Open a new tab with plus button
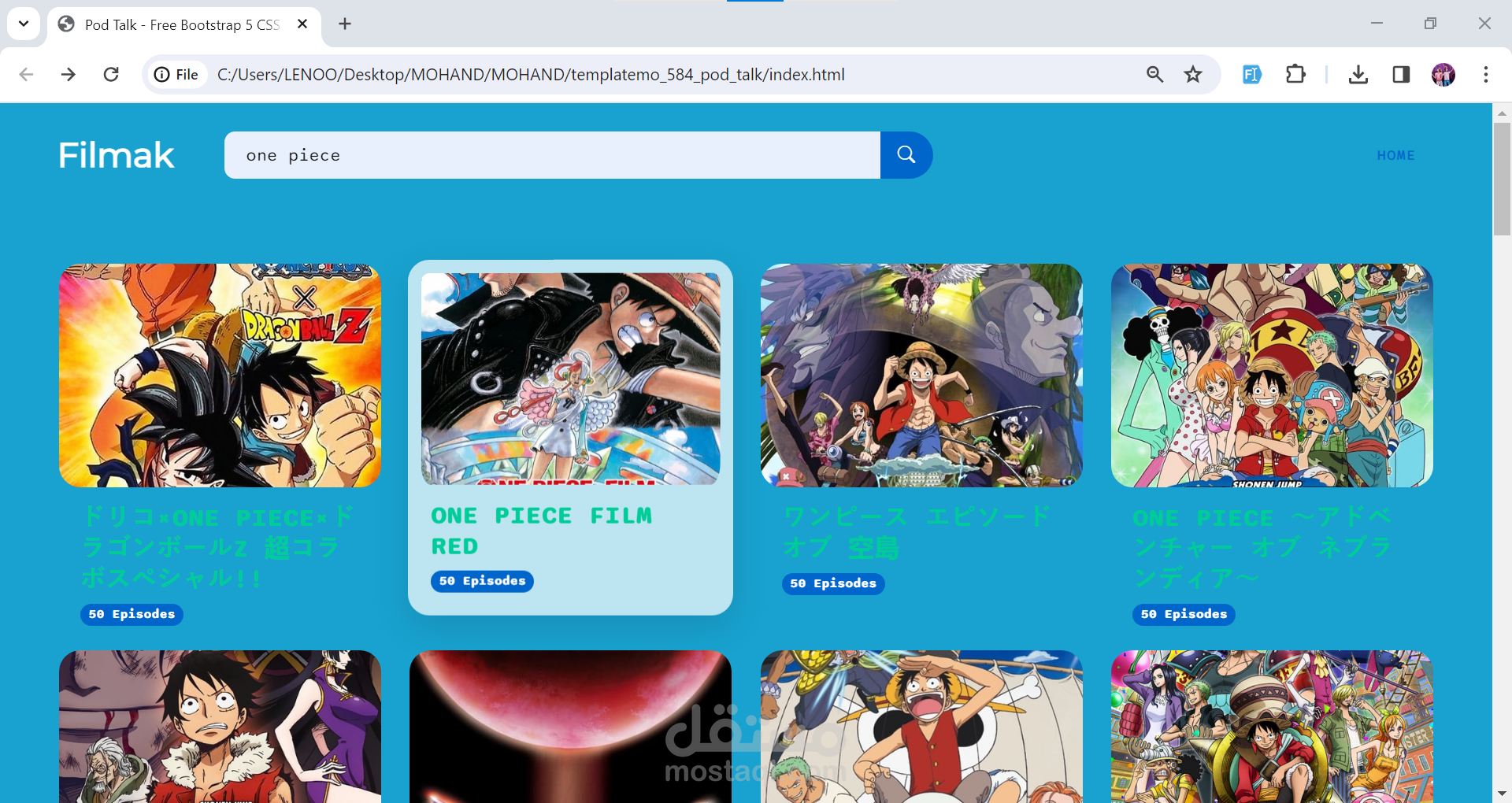Image resolution: width=1512 pixels, height=803 pixels. 345,24
